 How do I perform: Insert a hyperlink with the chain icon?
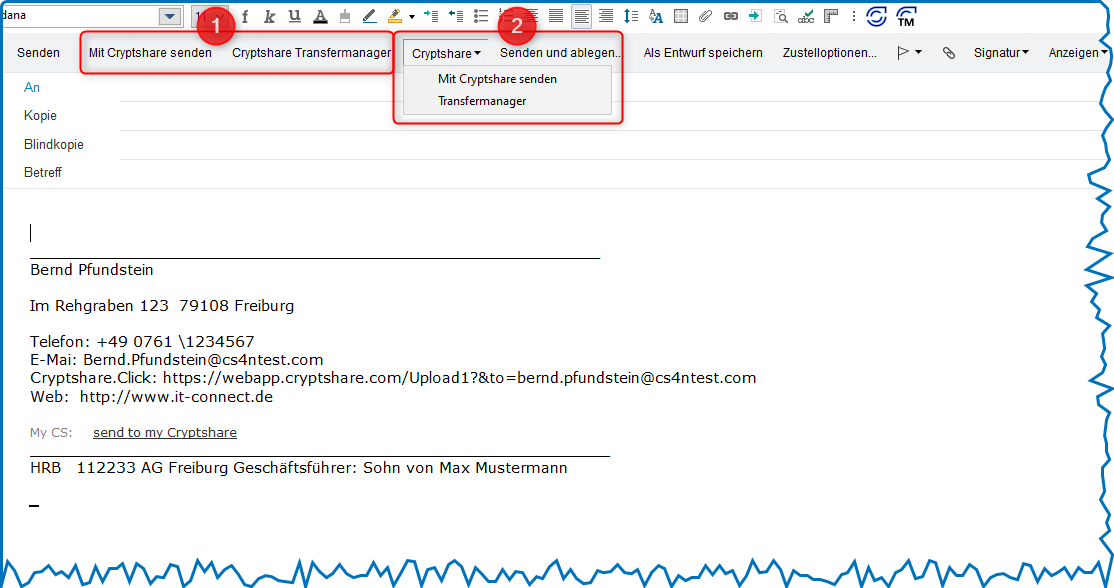[x=730, y=16]
